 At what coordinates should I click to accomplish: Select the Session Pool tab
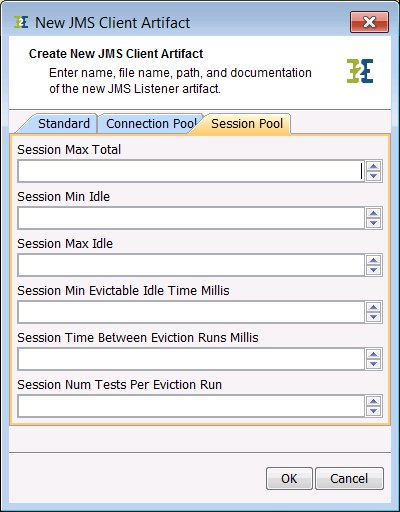(x=247, y=124)
